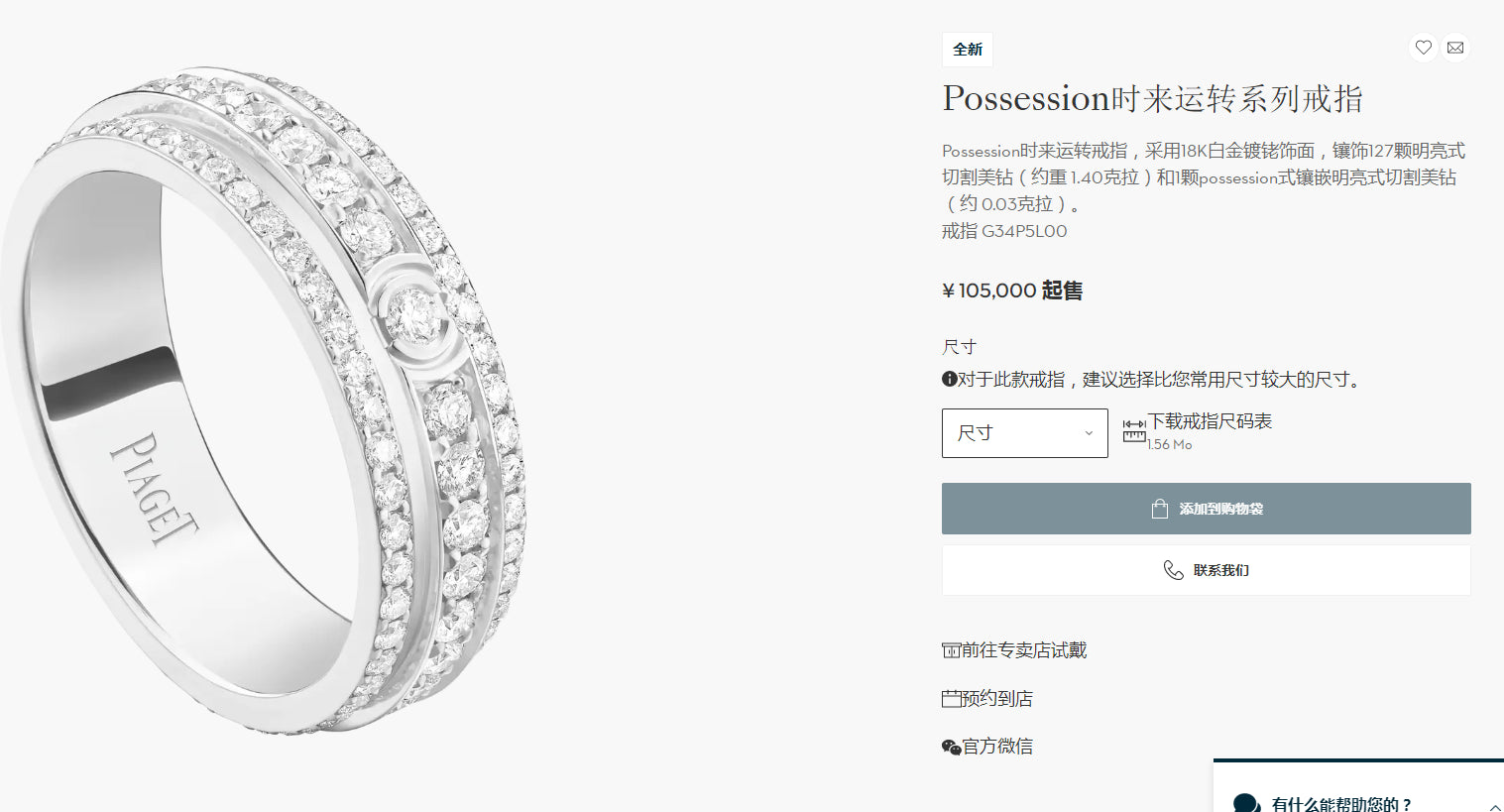Follow the 前往专卖店试戴 link
Screen dimensions: 1504x812
1024,650
